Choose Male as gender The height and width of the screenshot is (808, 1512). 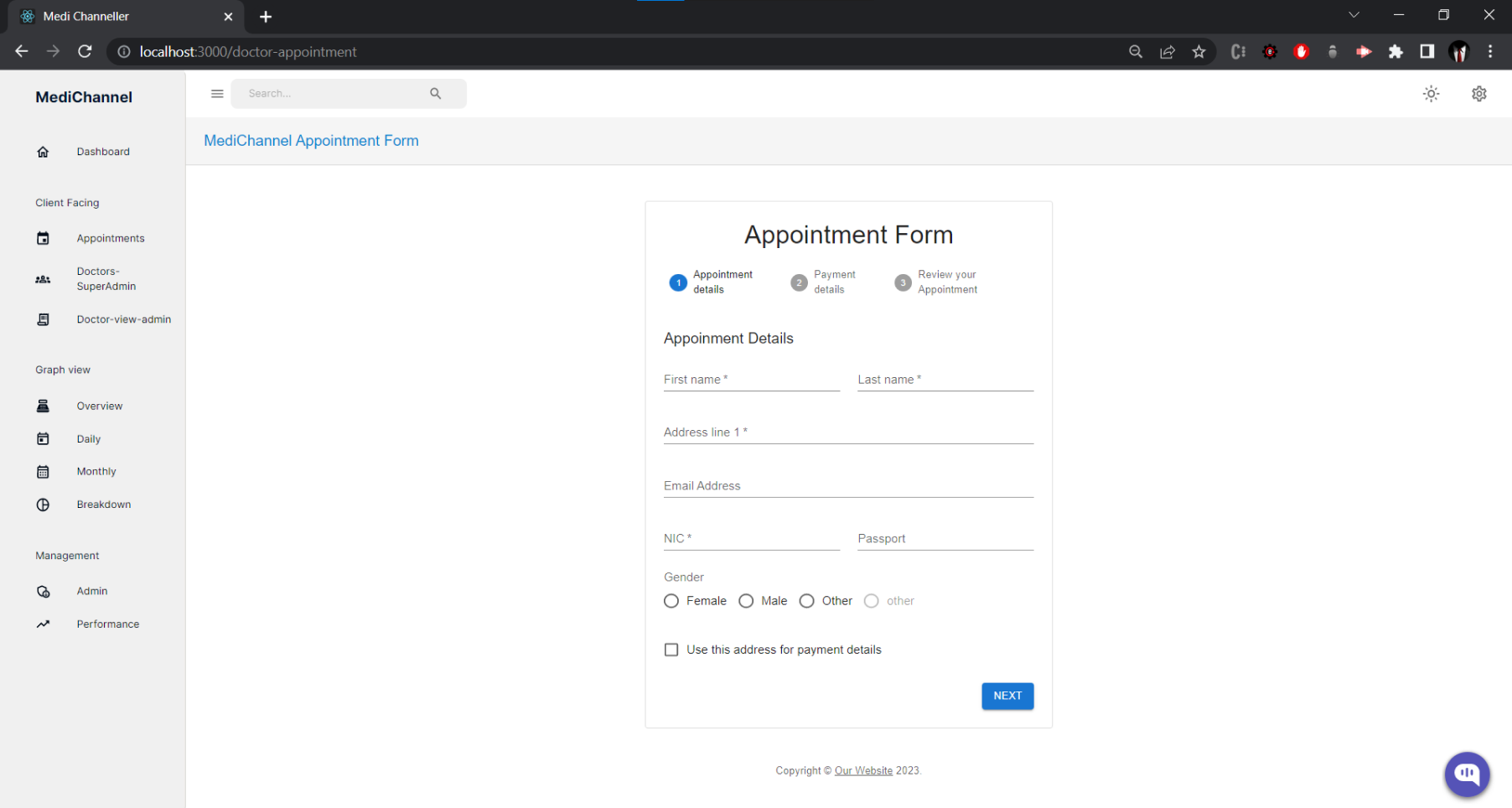[746, 601]
